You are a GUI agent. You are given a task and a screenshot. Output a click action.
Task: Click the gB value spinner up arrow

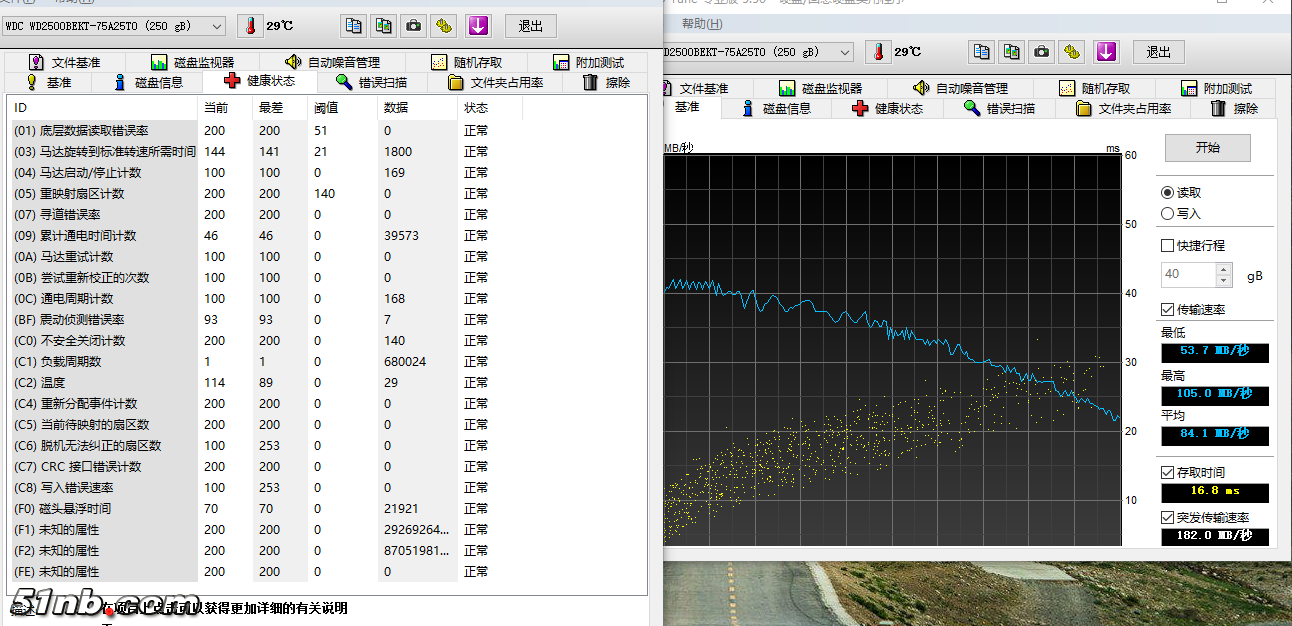[1224, 269]
